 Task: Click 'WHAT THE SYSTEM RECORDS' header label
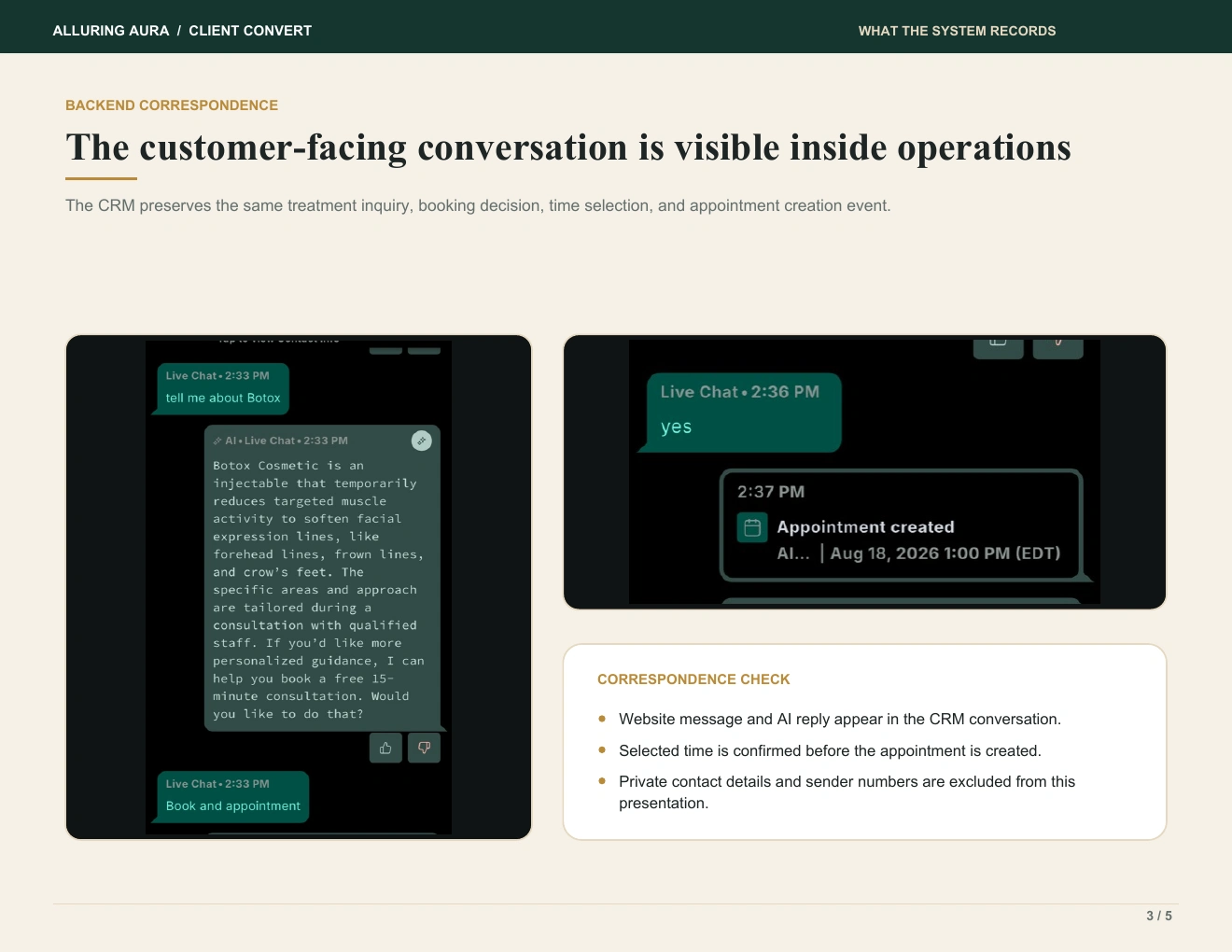[957, 31]
